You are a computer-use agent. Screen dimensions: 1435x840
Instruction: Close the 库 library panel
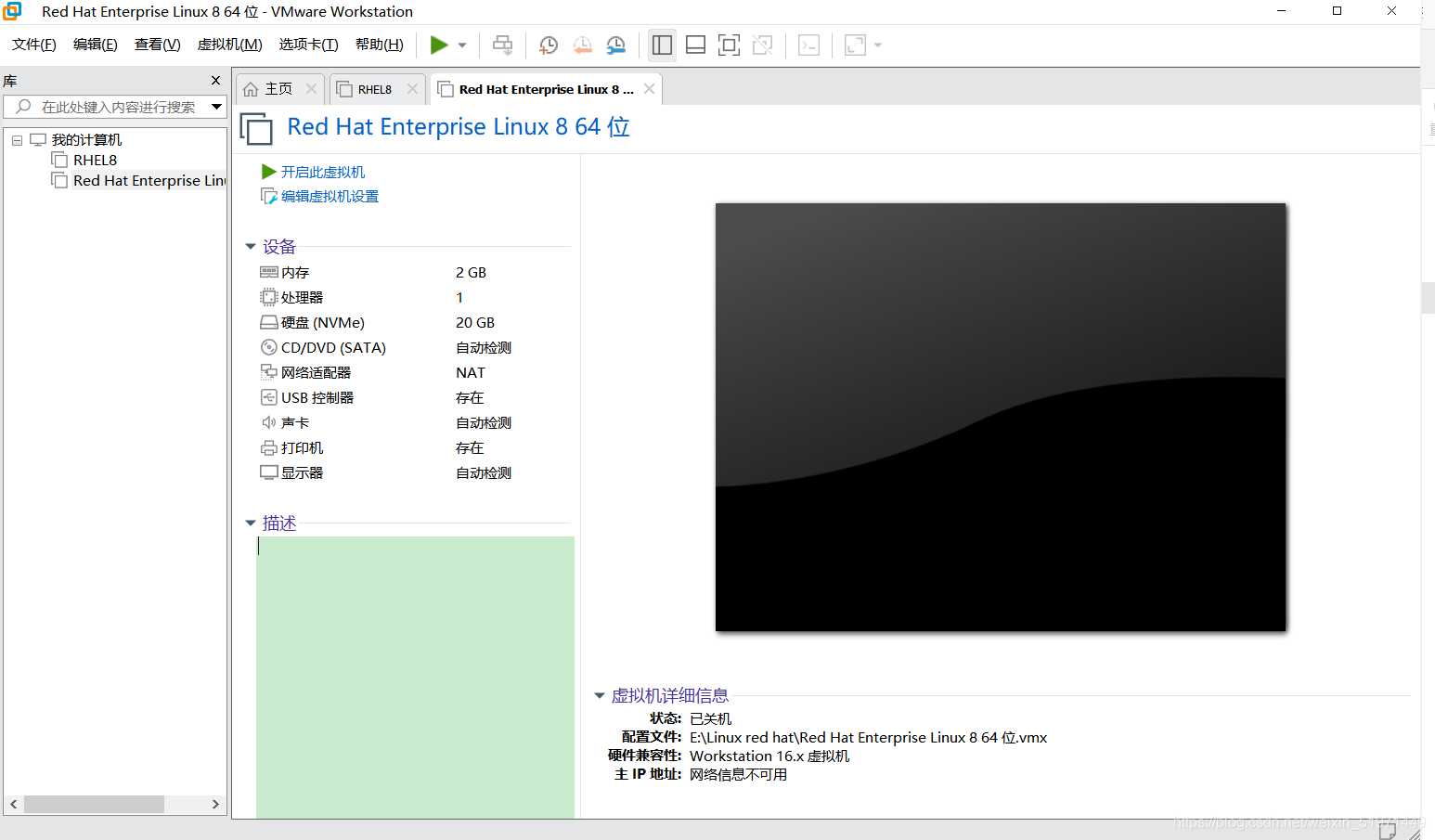216,81
